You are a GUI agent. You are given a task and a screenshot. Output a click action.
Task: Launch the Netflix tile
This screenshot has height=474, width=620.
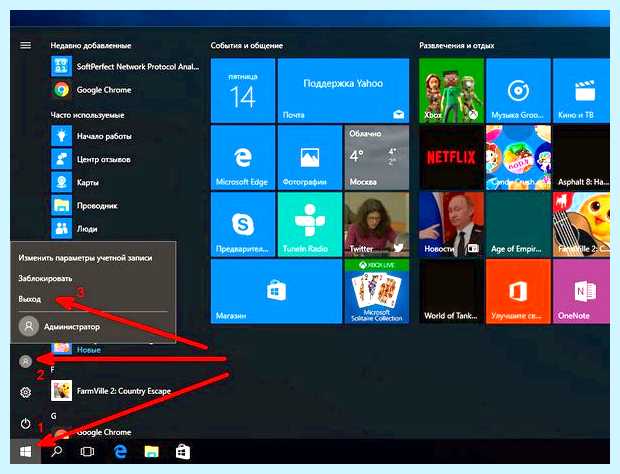pos(451,157)
